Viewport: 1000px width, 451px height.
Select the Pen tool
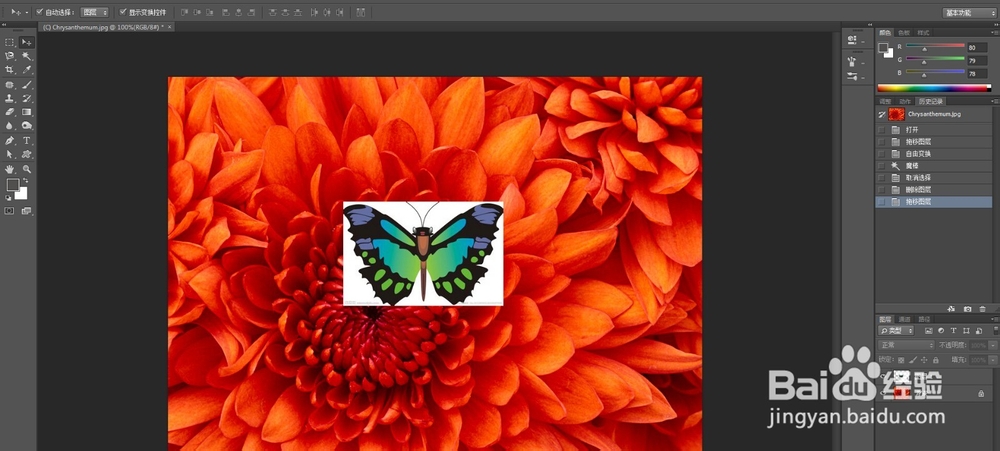tap(10, 140)
